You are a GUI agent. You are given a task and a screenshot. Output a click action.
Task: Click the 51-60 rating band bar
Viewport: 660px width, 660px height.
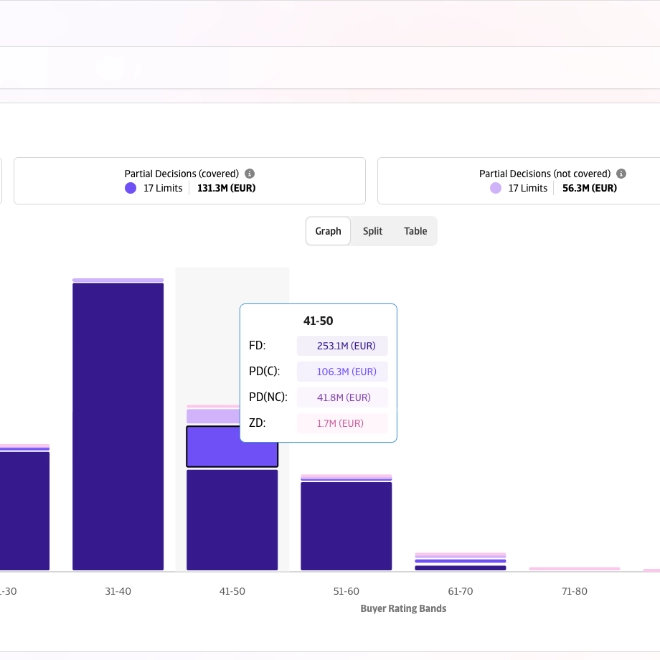coord(346,525)
